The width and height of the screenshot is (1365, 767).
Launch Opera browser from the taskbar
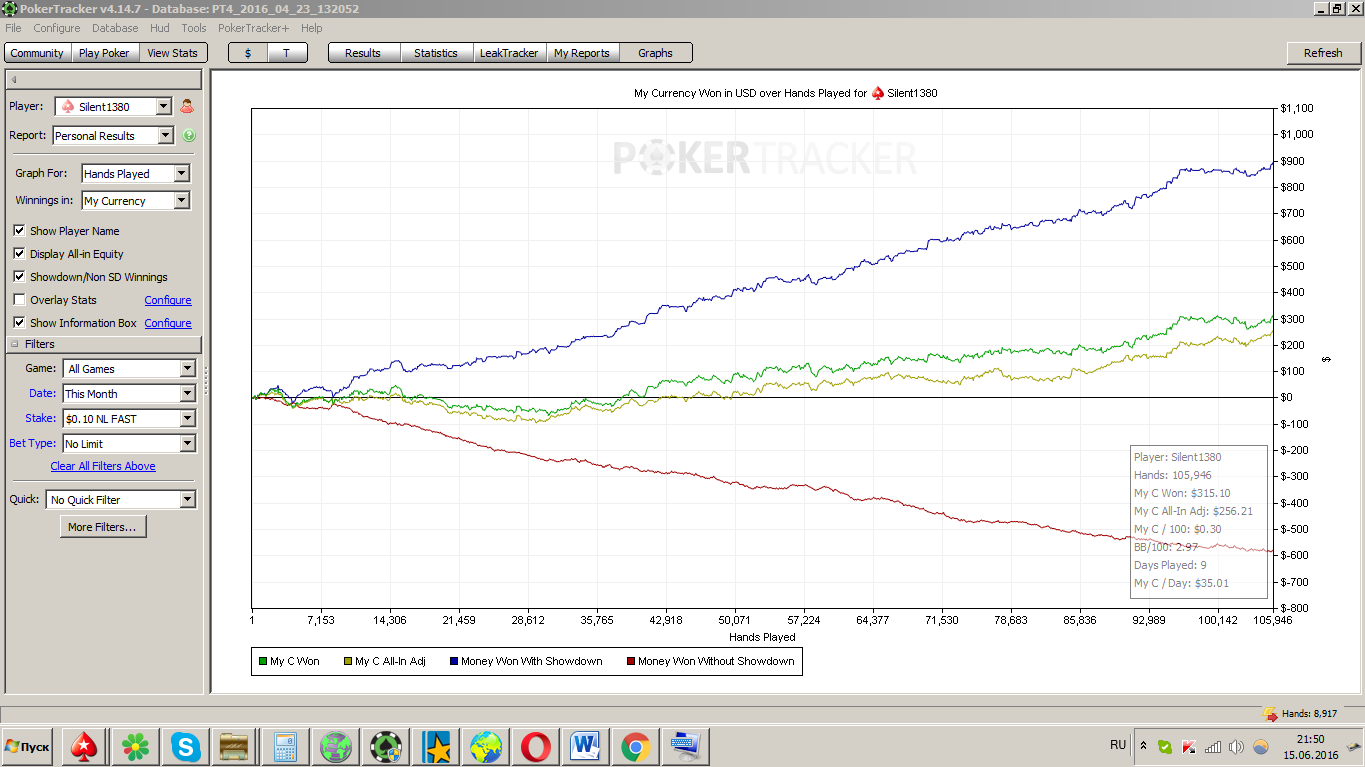point(536,746)
